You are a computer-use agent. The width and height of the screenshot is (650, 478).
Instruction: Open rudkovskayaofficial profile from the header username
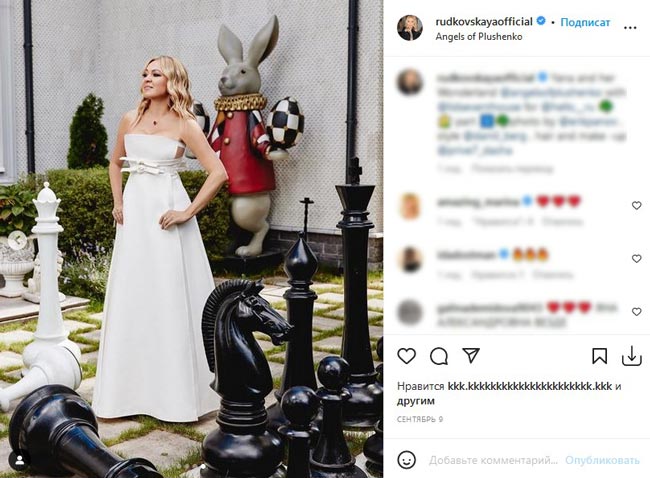(x=484, y=20)
